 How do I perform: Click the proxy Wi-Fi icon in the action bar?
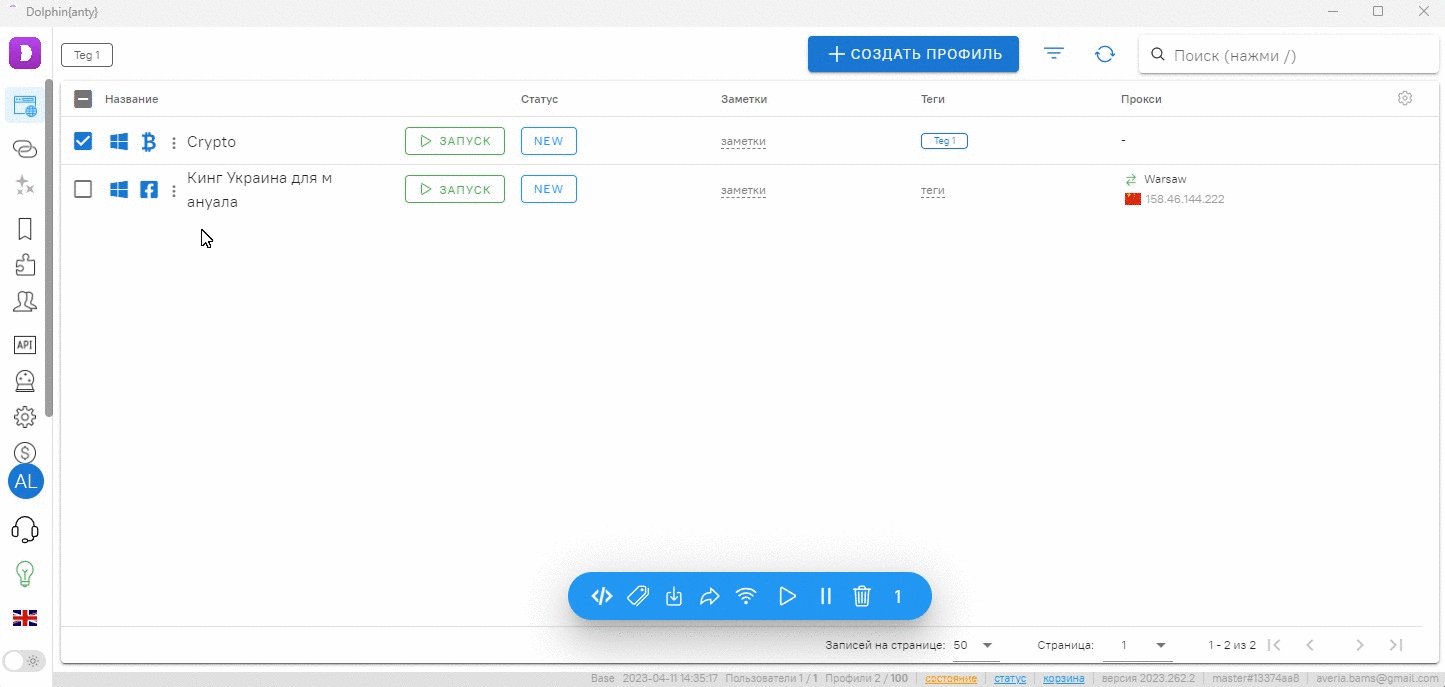746,597
